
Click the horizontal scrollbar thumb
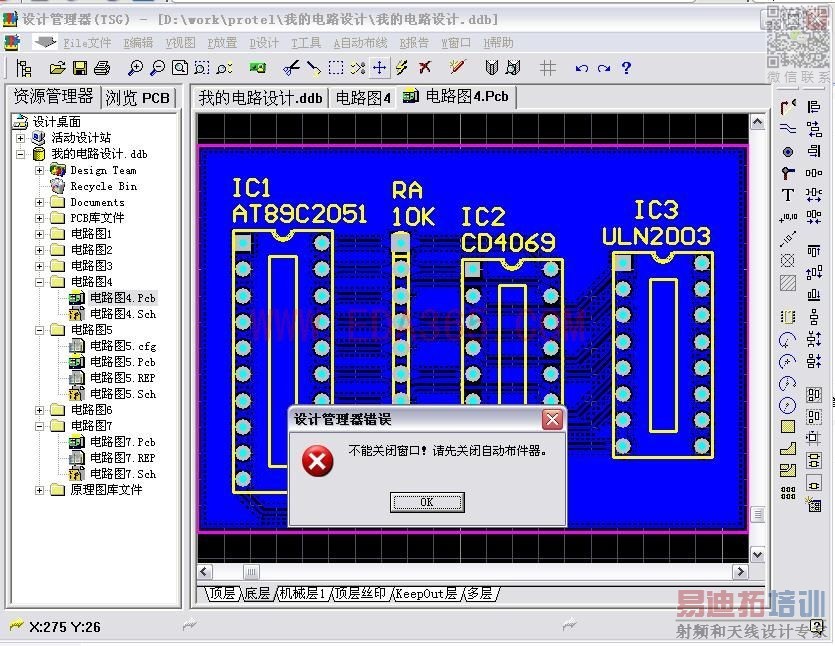point(251,572)
